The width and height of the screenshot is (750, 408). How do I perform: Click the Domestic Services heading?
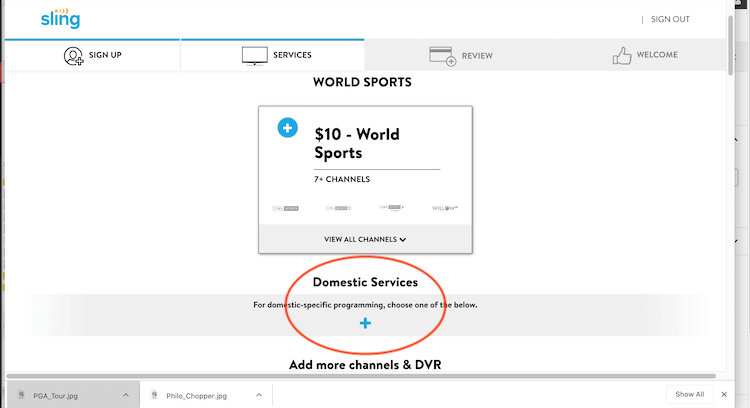[365, 282]
